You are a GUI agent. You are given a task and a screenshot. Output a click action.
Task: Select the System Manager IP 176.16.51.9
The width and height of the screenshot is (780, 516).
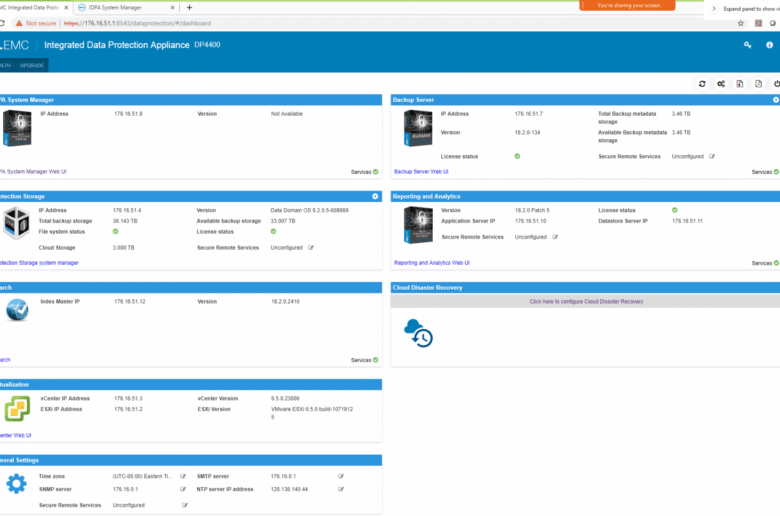click(x=128, y=114)
